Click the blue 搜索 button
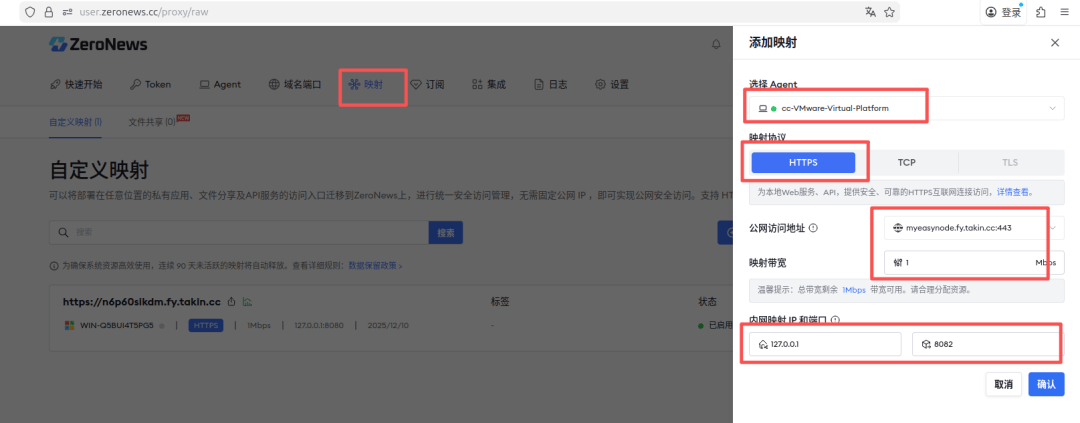The height and width of the screenshot is (423, 1080). 446,233
